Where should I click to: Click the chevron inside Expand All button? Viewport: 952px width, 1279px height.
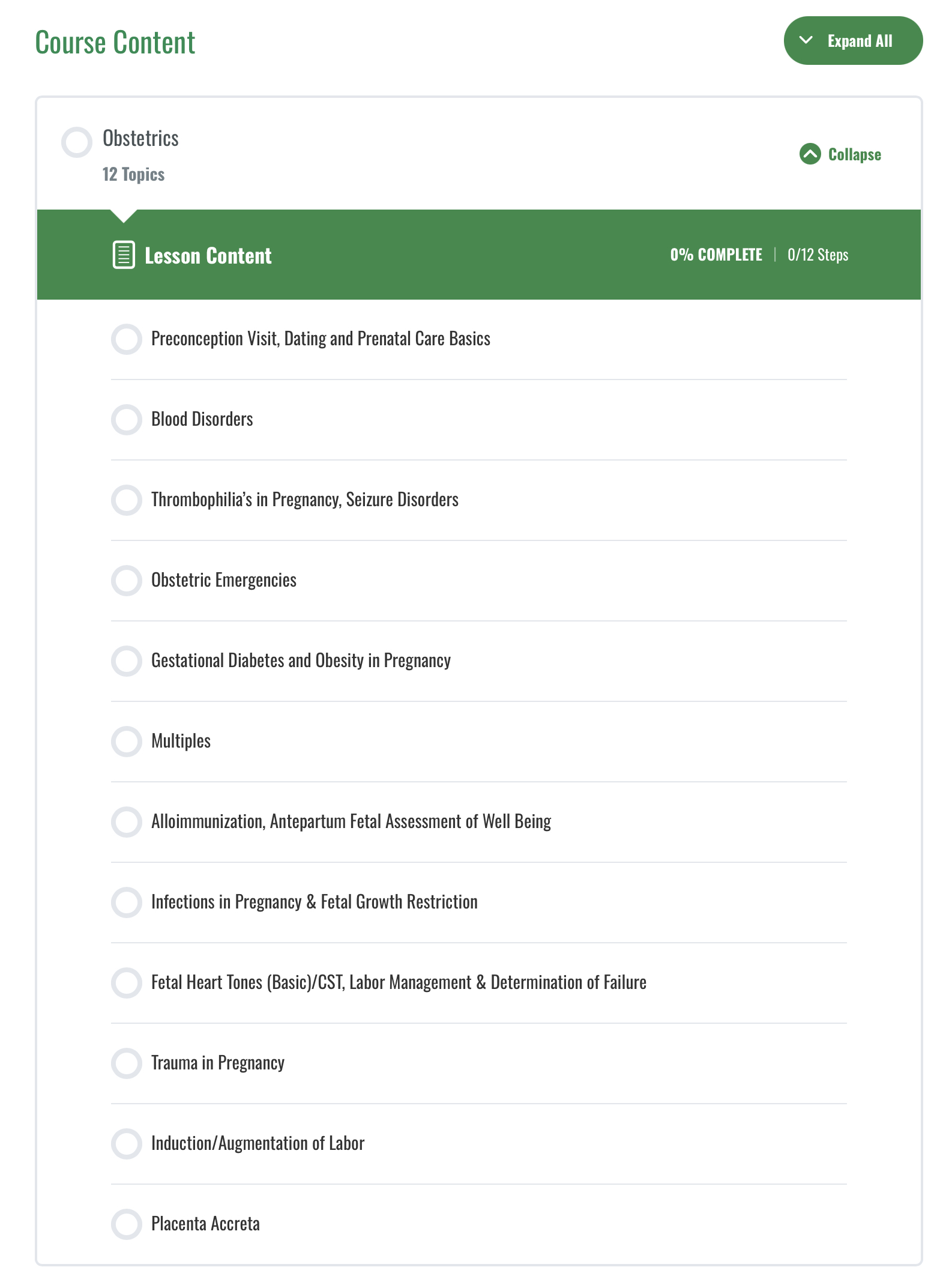806,40
